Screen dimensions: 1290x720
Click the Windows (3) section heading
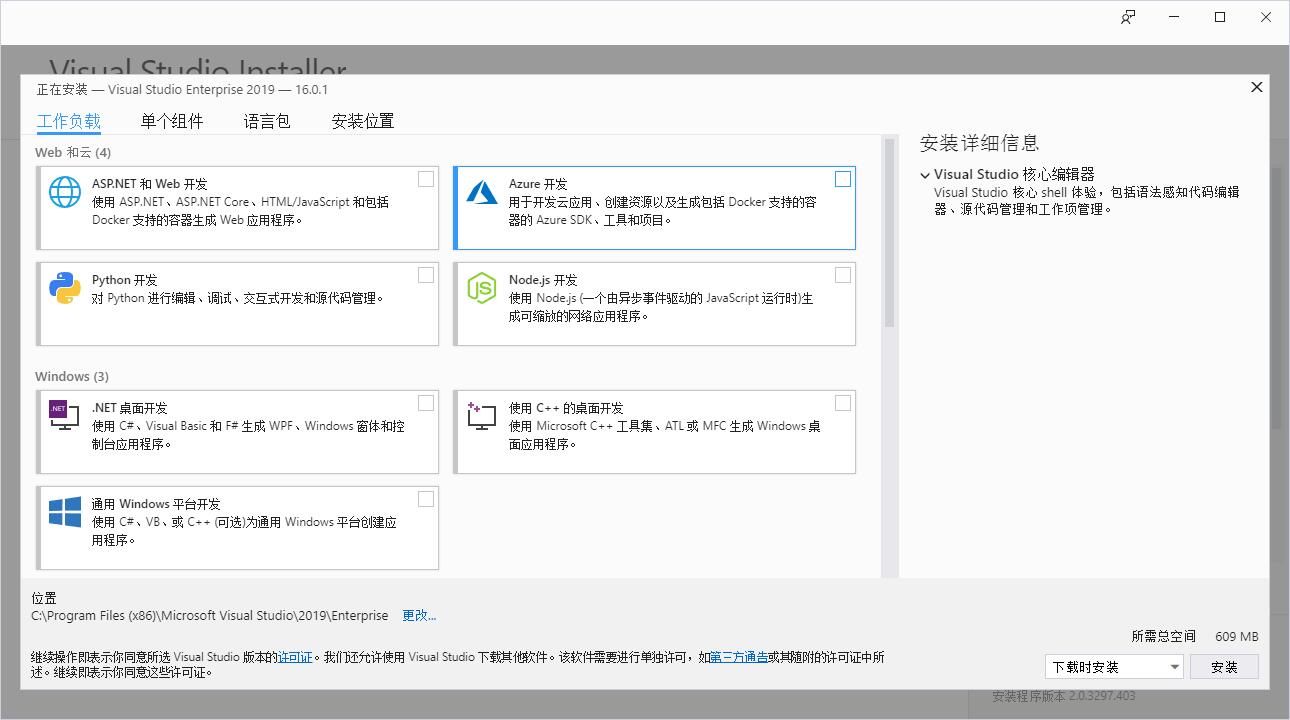pos(72,376)
